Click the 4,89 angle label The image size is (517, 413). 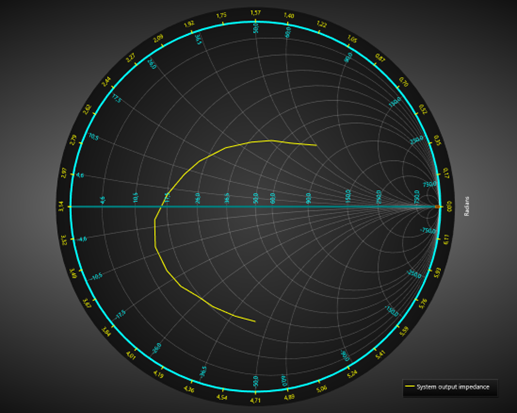pyautogui.click(x=289, y=397)
